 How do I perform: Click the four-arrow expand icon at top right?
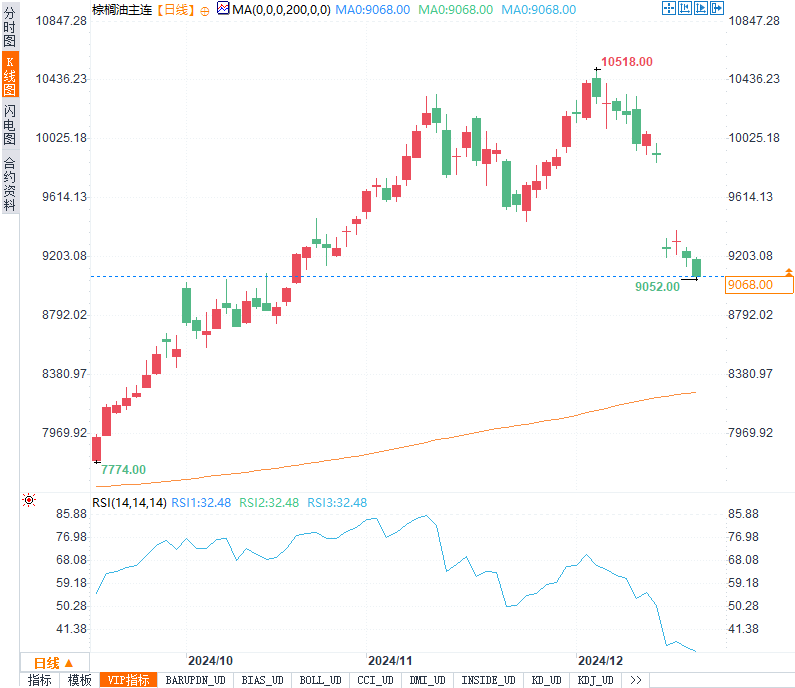click(x=669, y=9)
